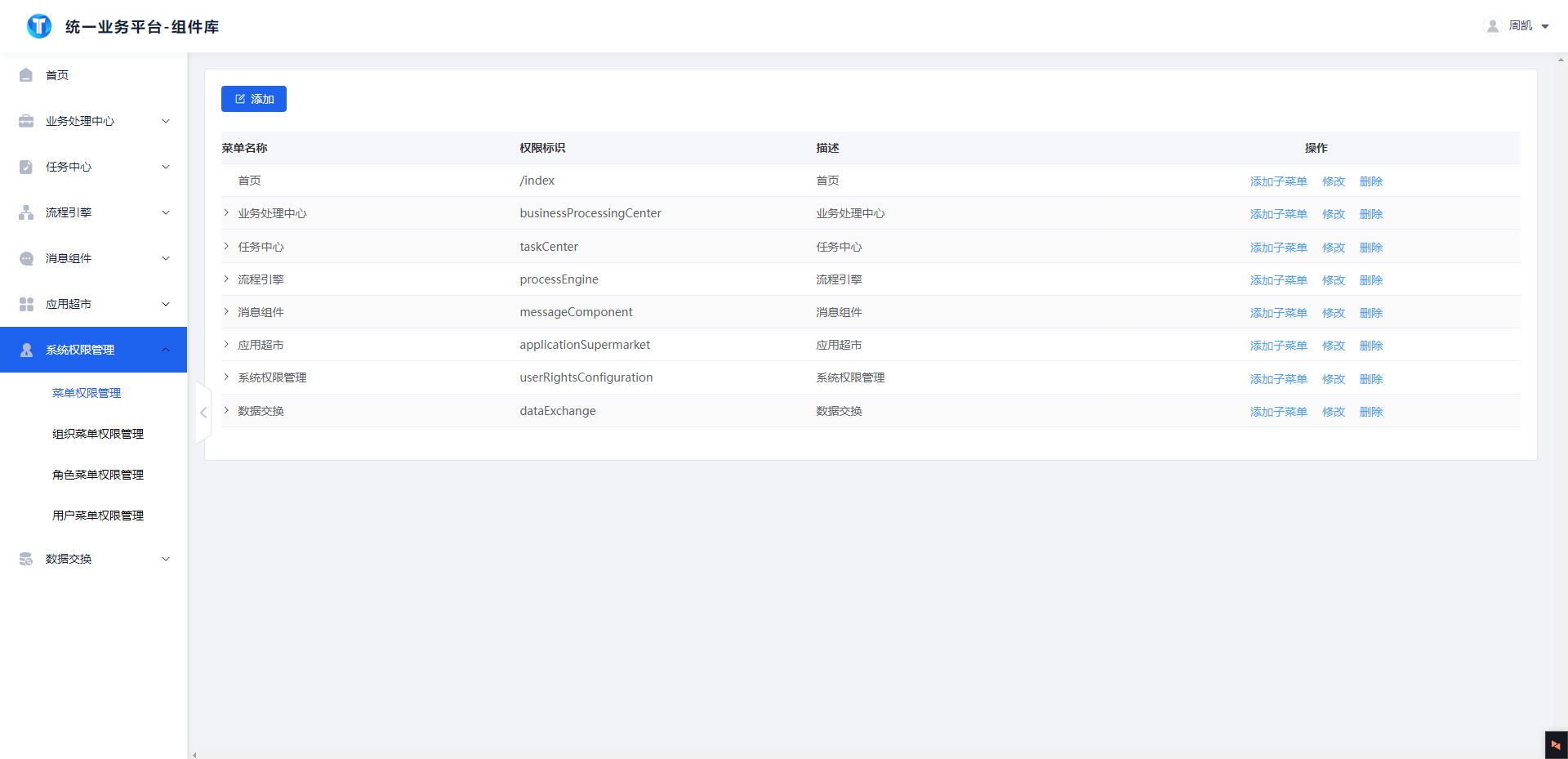1568x759 pixels.
Task: Expand 业务处理中心 sidebar chevron
Action: pyautogui.click(x=166, y=121)
